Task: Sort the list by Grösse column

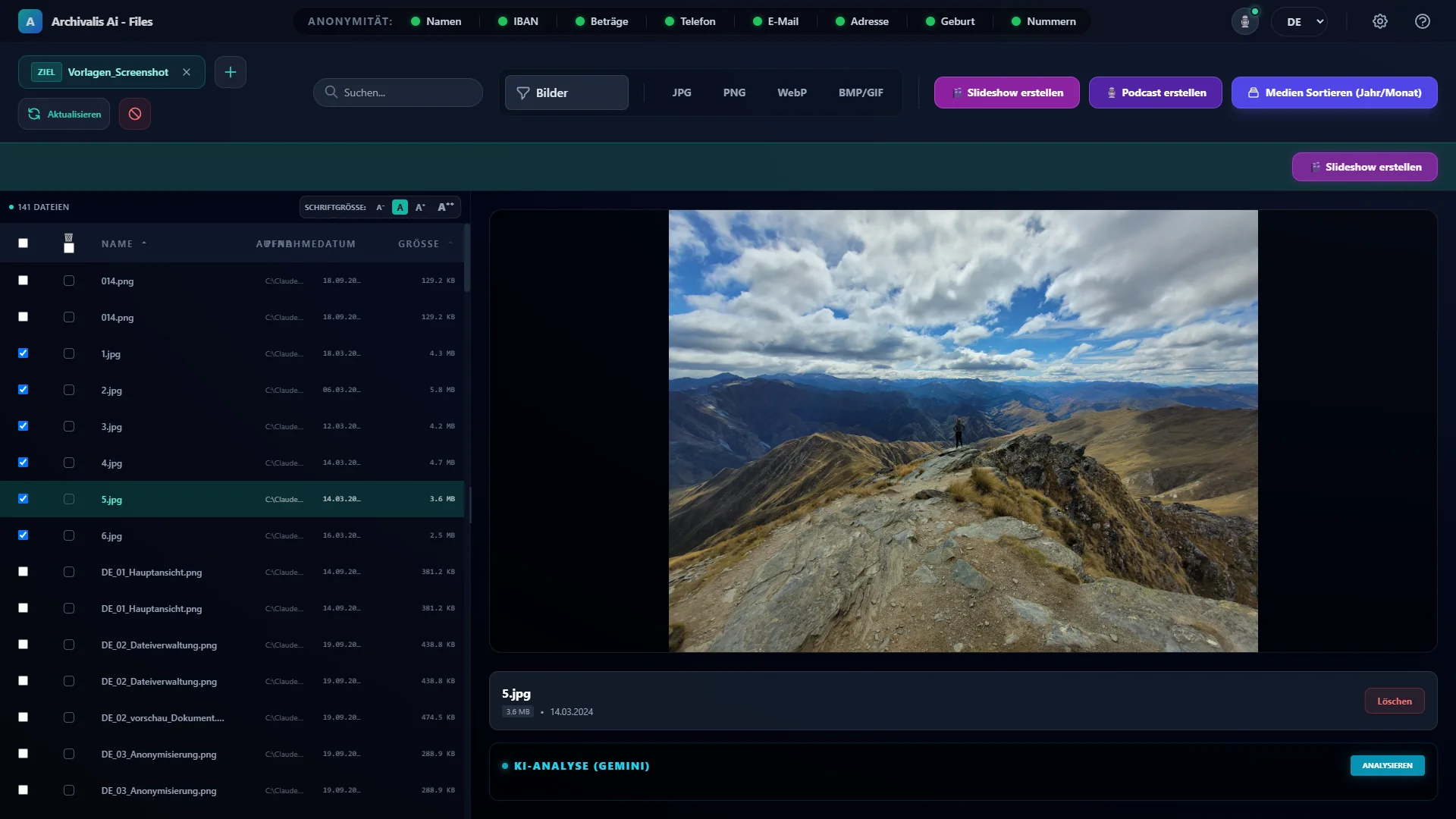Action: [425, 244]
